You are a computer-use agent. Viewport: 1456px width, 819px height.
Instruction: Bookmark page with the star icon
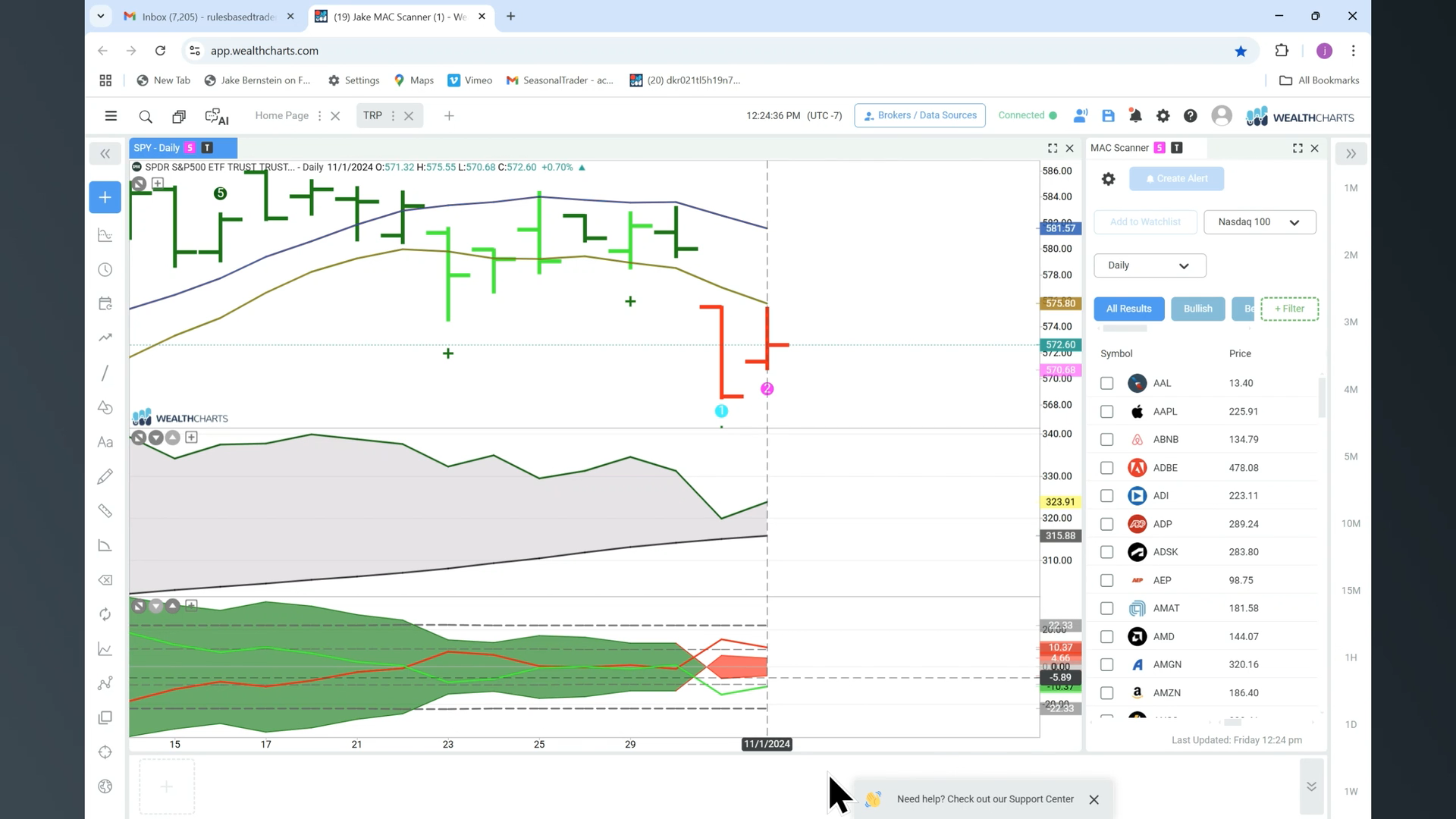(x=1241, y=51)
